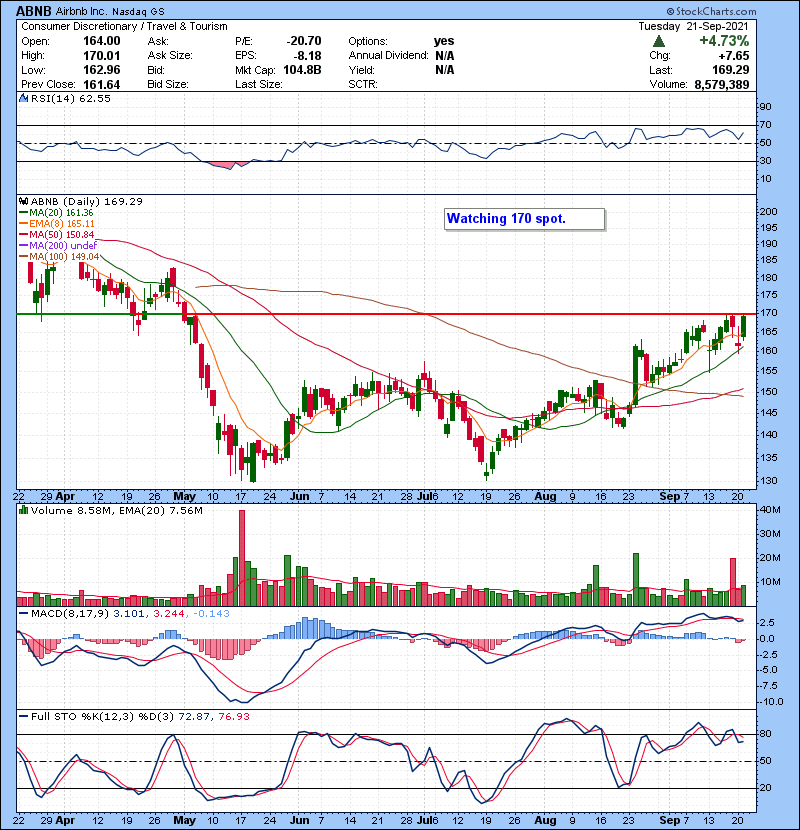Click the Low value 162.96
This screenshot has height=830, width=800.
102,70
